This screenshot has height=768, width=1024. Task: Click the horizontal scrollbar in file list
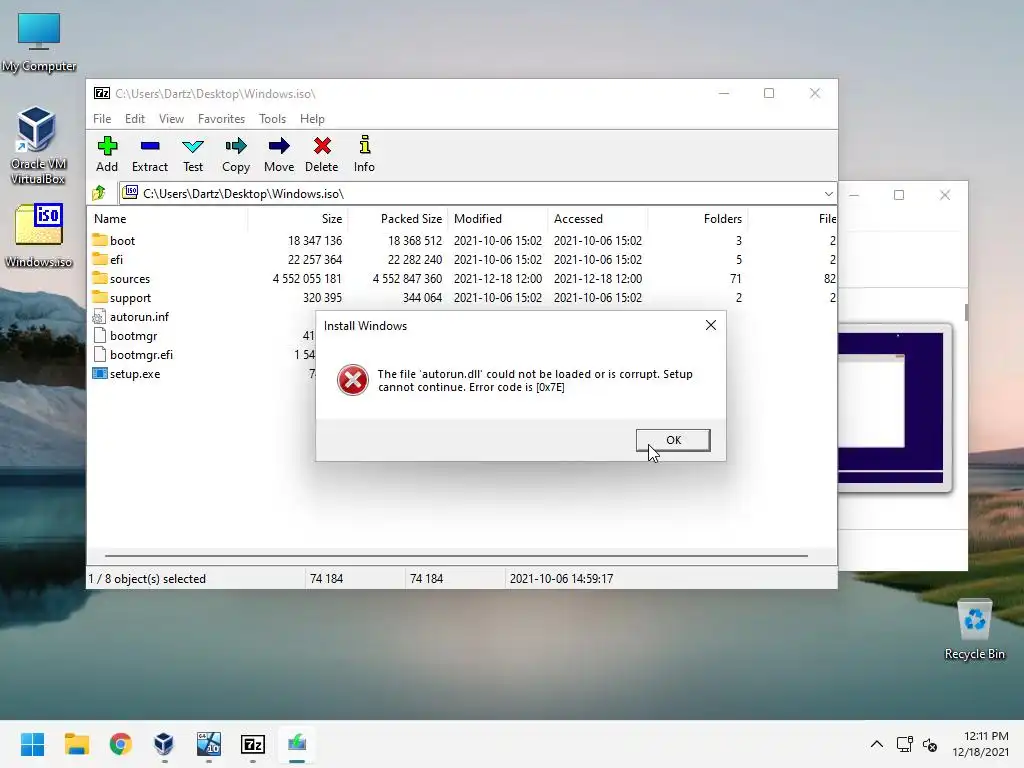(456, 556)
